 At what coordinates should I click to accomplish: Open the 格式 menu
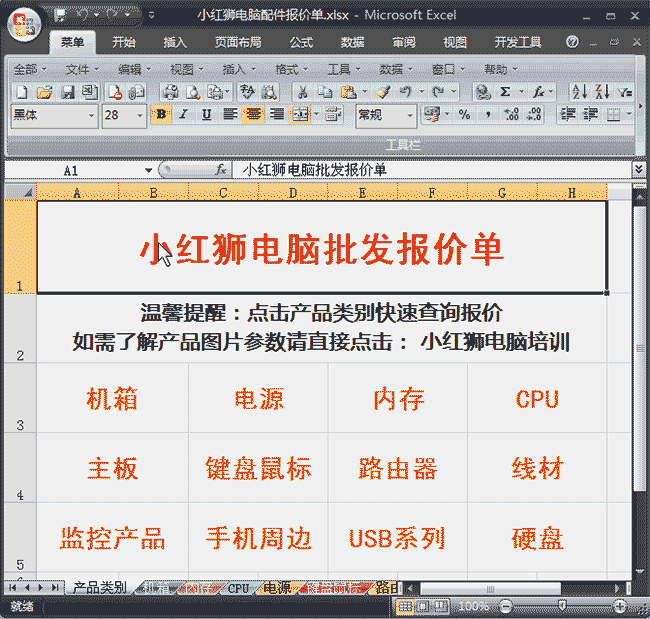[291, 69]
